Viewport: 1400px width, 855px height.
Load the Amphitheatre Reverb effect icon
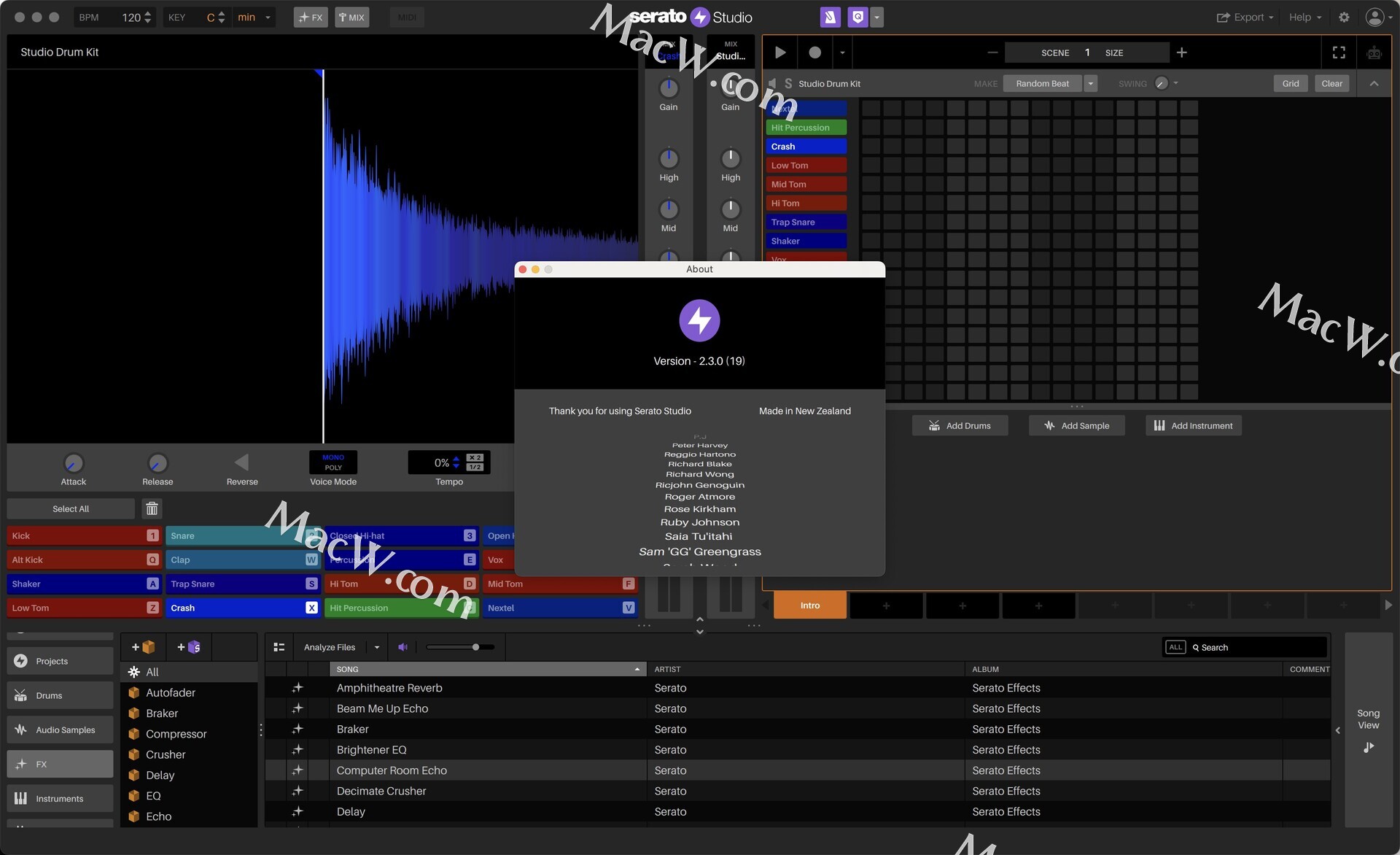click(297, 688)
